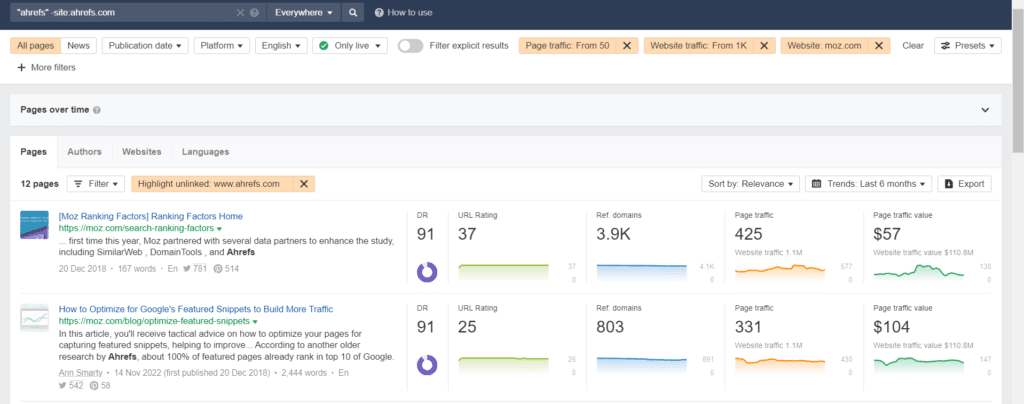1024x404 pixels.
Task: Clear the search query with X icon
Action: (x=240, y=12)
